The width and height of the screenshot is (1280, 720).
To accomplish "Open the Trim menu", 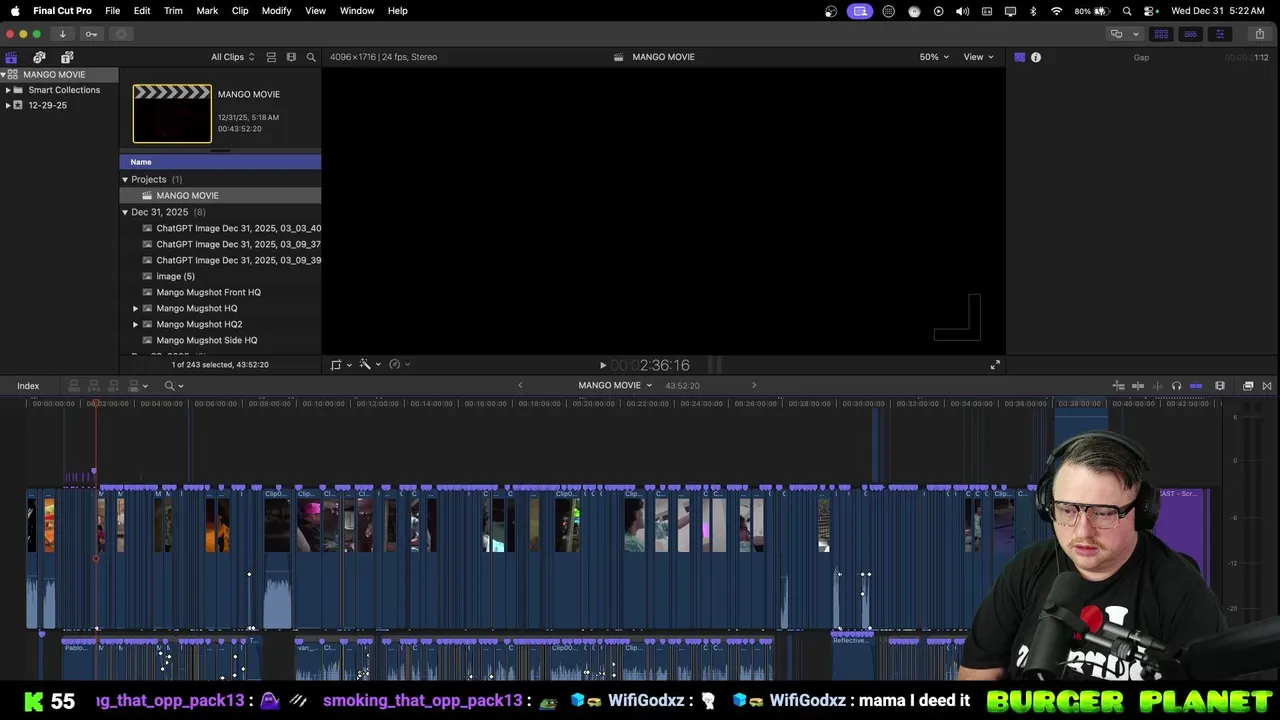I will [173, 11].
